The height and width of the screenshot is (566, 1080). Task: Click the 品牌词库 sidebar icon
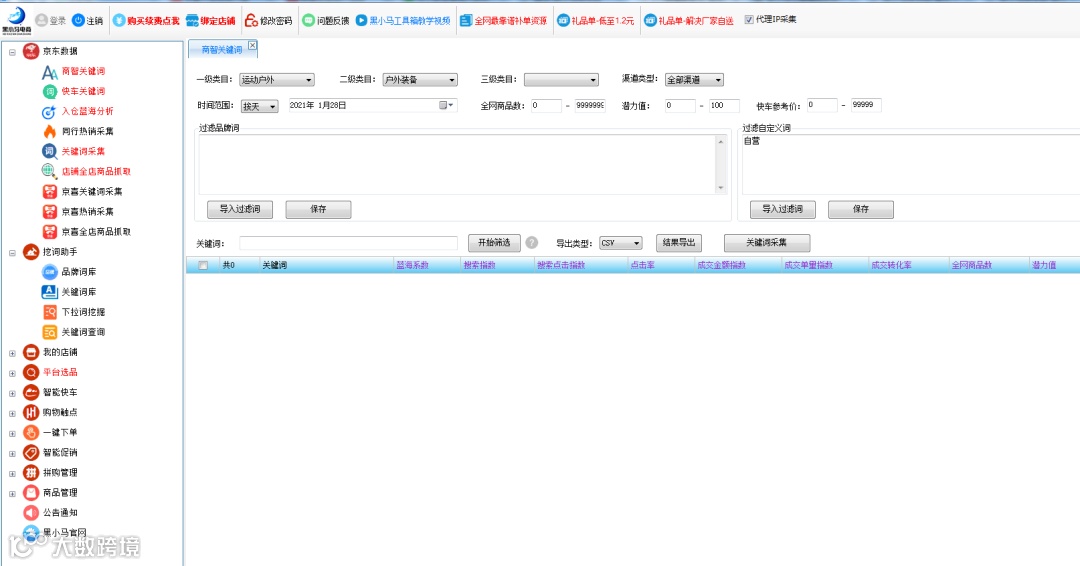(50, 272)
